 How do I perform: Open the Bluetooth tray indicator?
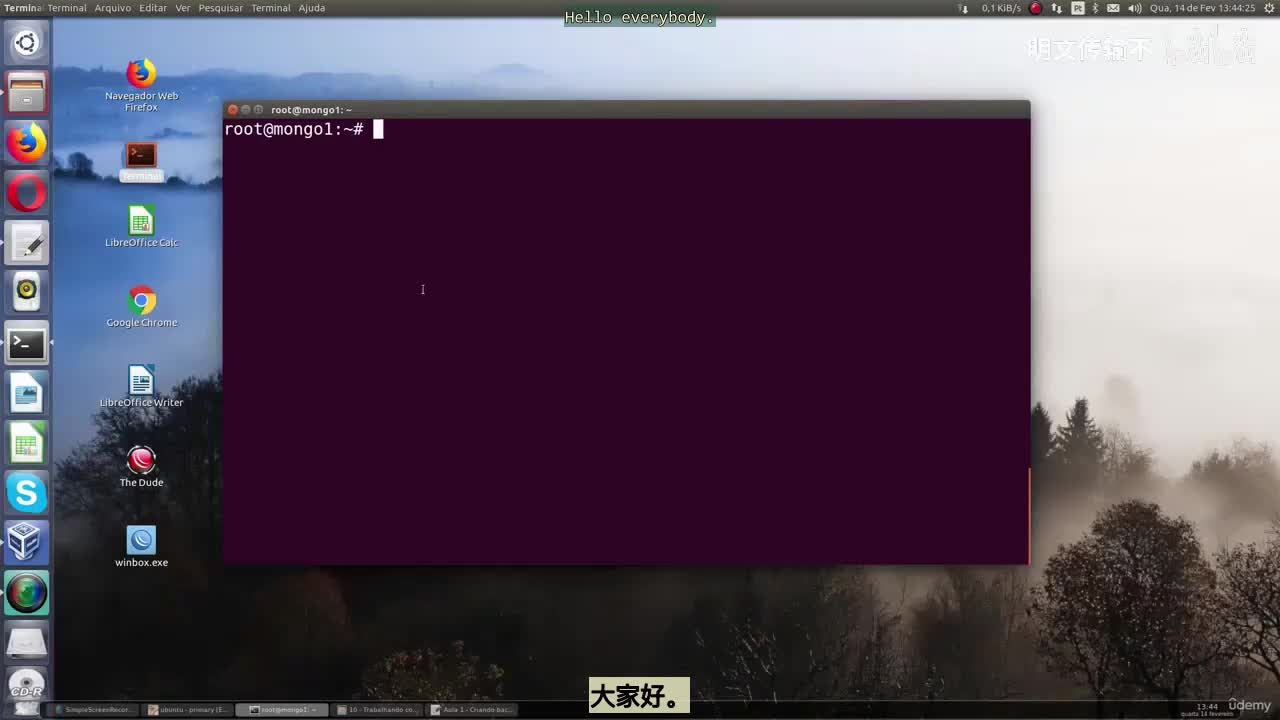click(x=1095, y=8)
